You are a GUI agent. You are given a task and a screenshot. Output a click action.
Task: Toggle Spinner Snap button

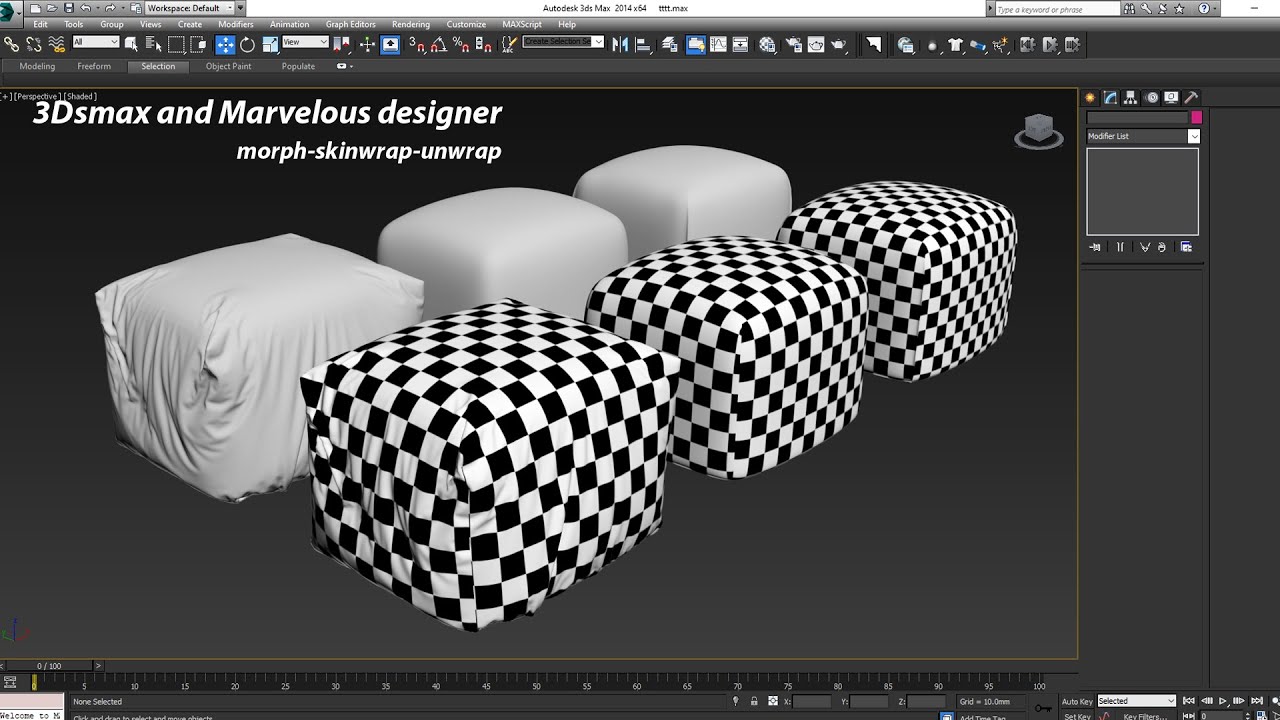coord(483,44)
